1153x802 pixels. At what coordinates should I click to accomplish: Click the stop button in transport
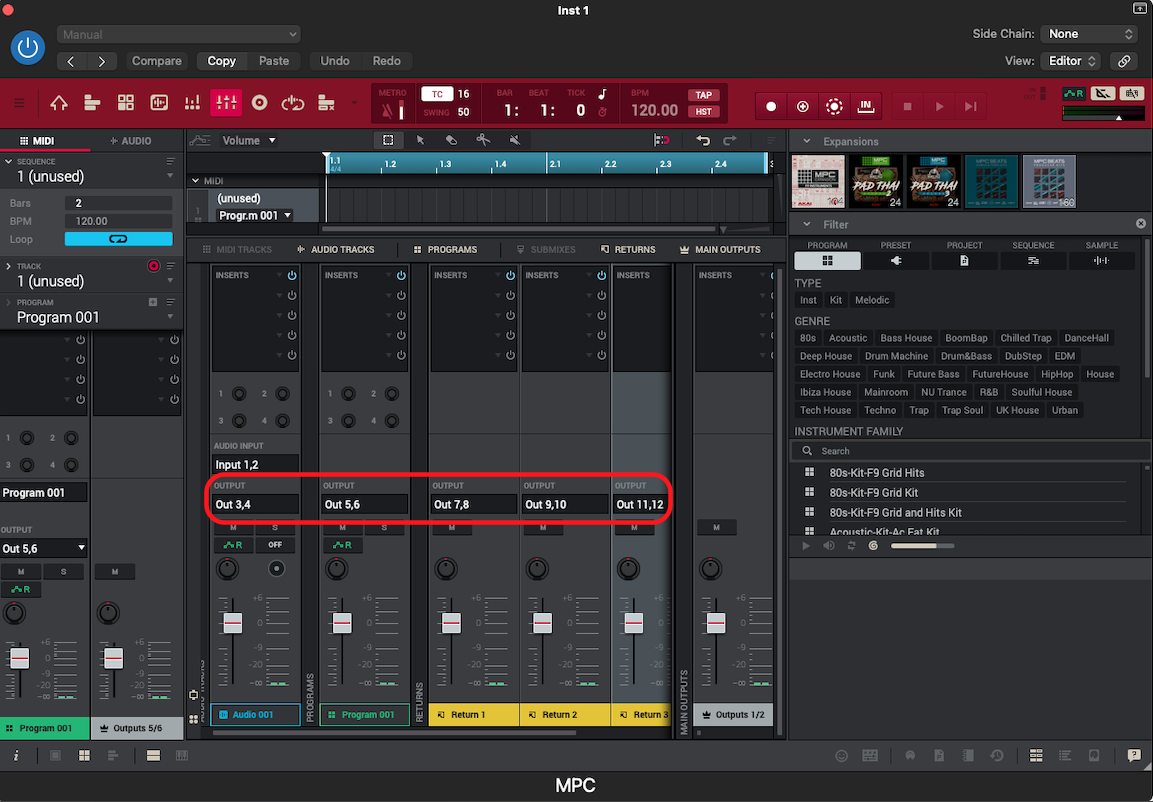click(907, 107)
